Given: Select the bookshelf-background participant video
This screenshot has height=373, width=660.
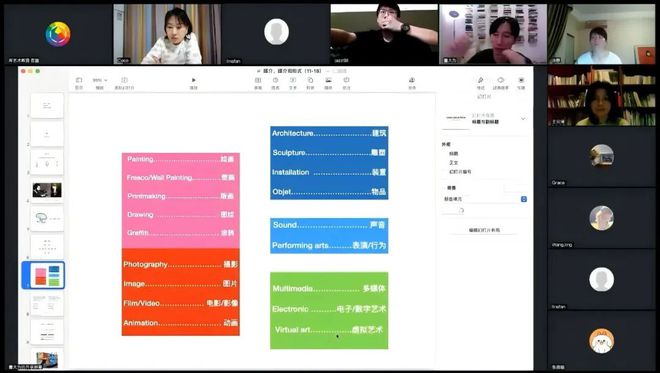Looking at the screenshot, I should click(x=601, y=96).
